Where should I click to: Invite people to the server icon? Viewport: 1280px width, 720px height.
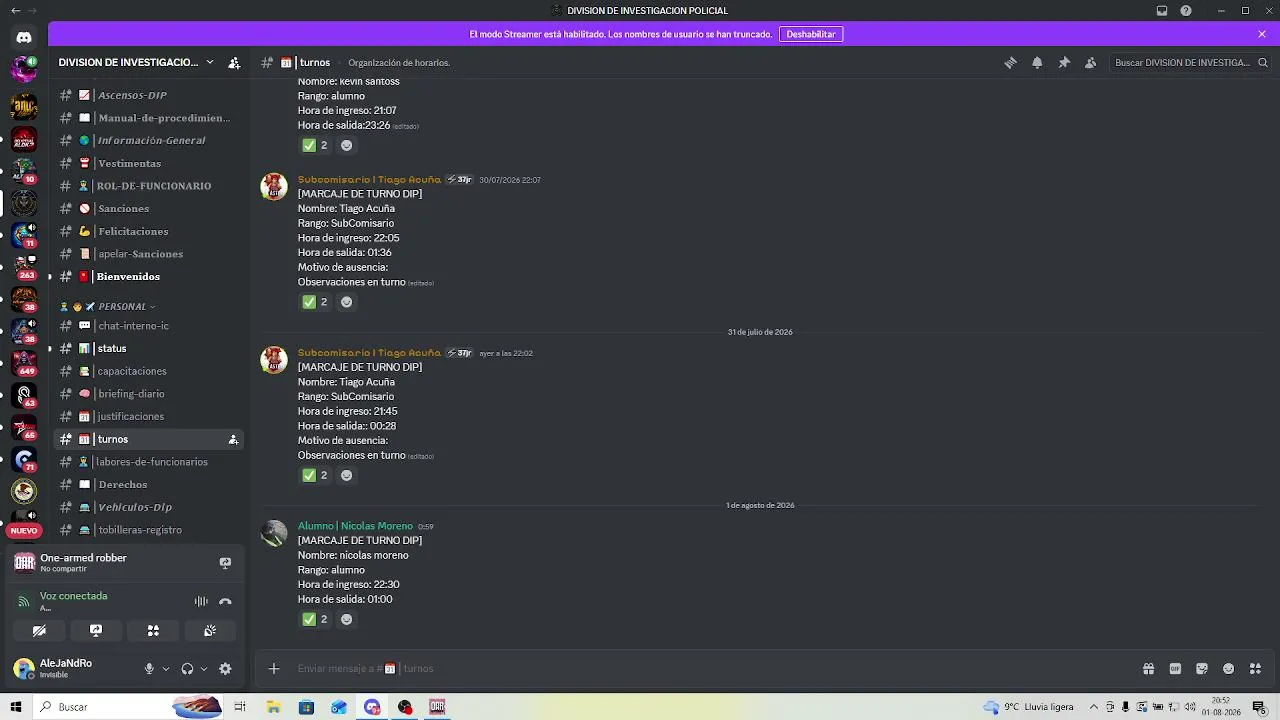pyautogui.click(x=234, y=62)
